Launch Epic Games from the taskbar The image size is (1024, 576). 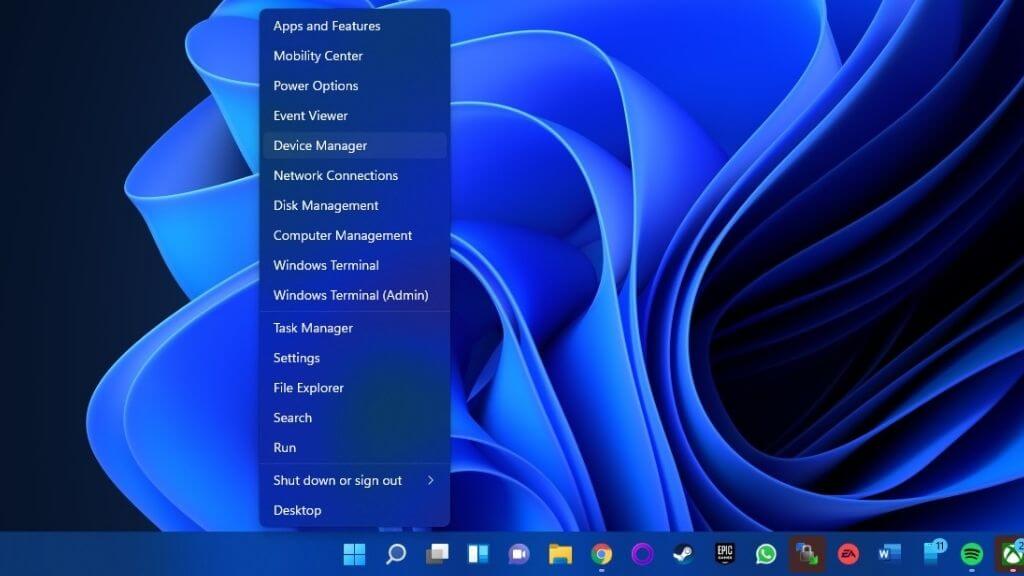click(x=725, y=553)
